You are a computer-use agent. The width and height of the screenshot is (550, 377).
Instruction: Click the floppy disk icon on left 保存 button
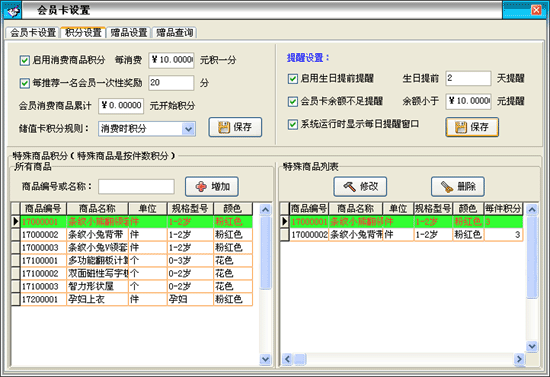[x=224, y=127]
